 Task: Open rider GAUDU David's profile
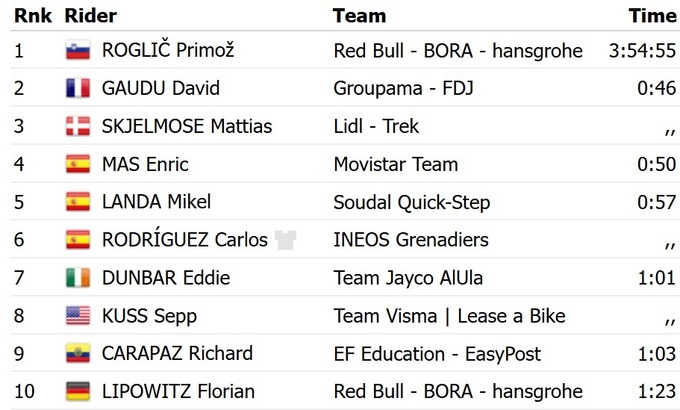tap(160, 89)
